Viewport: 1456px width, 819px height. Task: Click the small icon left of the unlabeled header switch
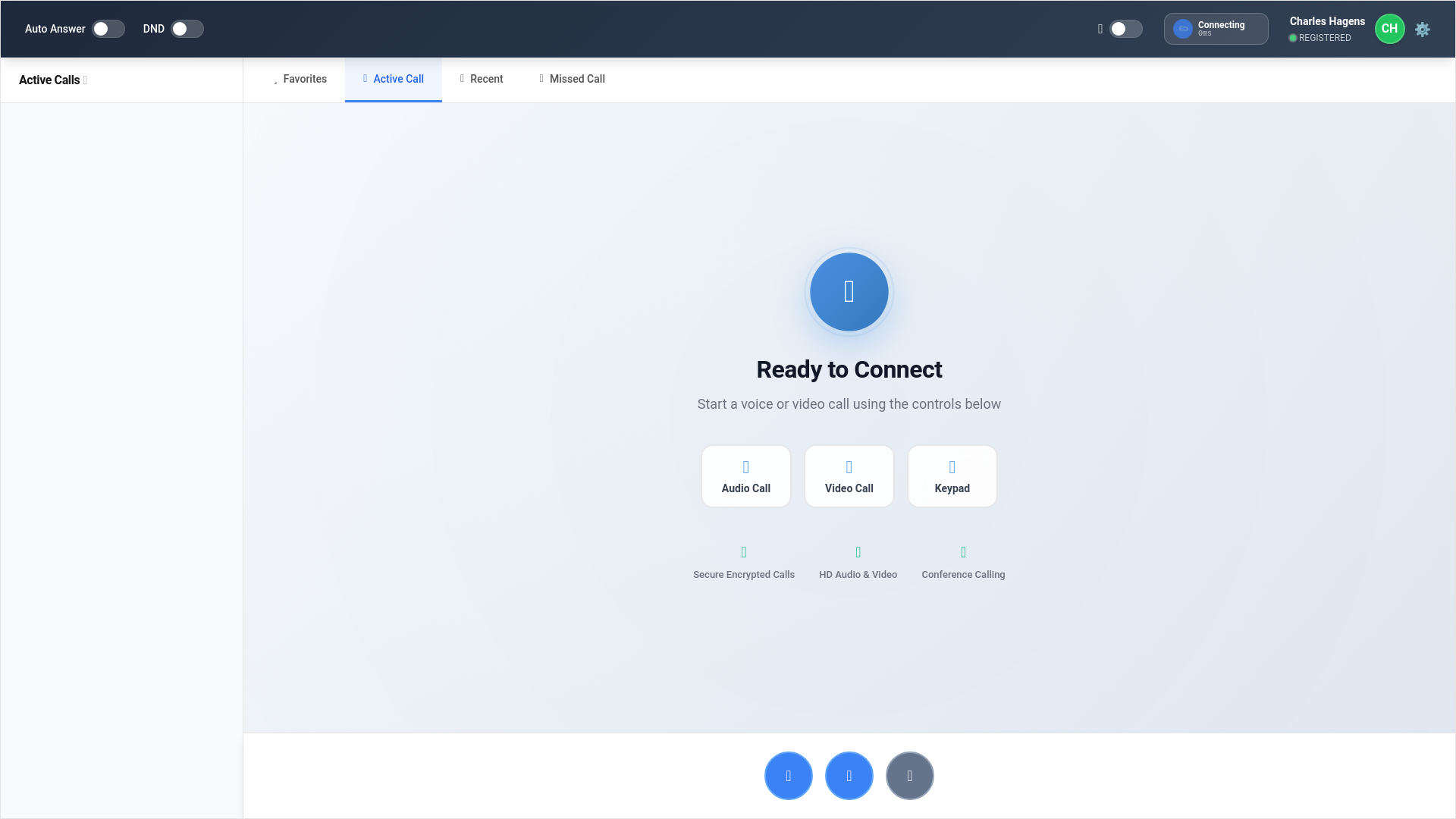(1100, 29)
